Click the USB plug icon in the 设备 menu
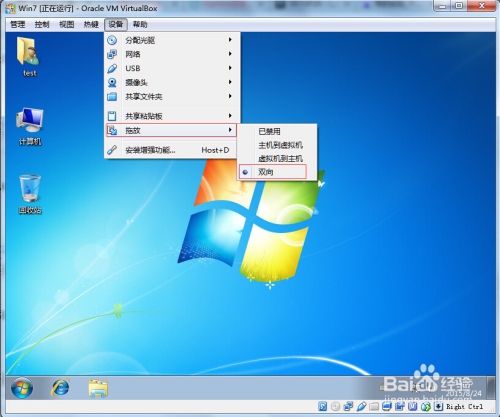The width and height of the screenshot is (500, 417). (x=112, y=68)
